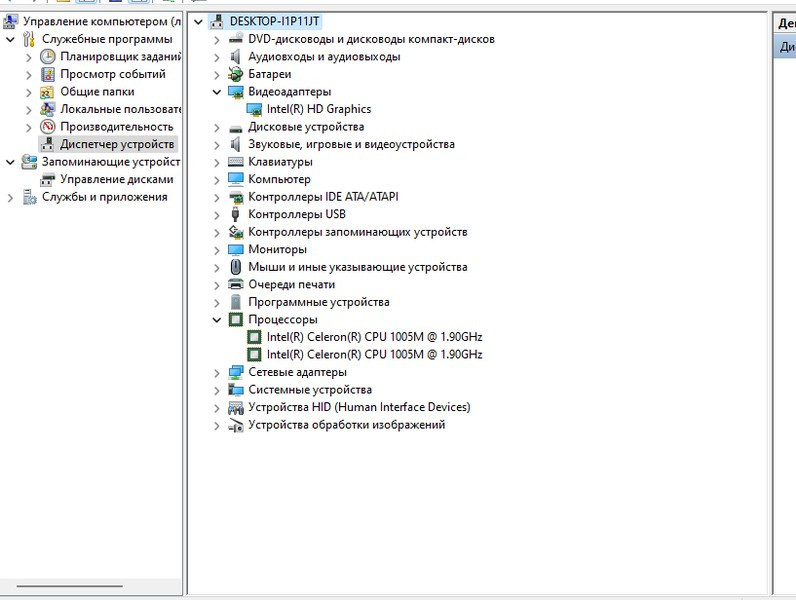Select Диспетчер устройств in the left tree

(117, 144)
